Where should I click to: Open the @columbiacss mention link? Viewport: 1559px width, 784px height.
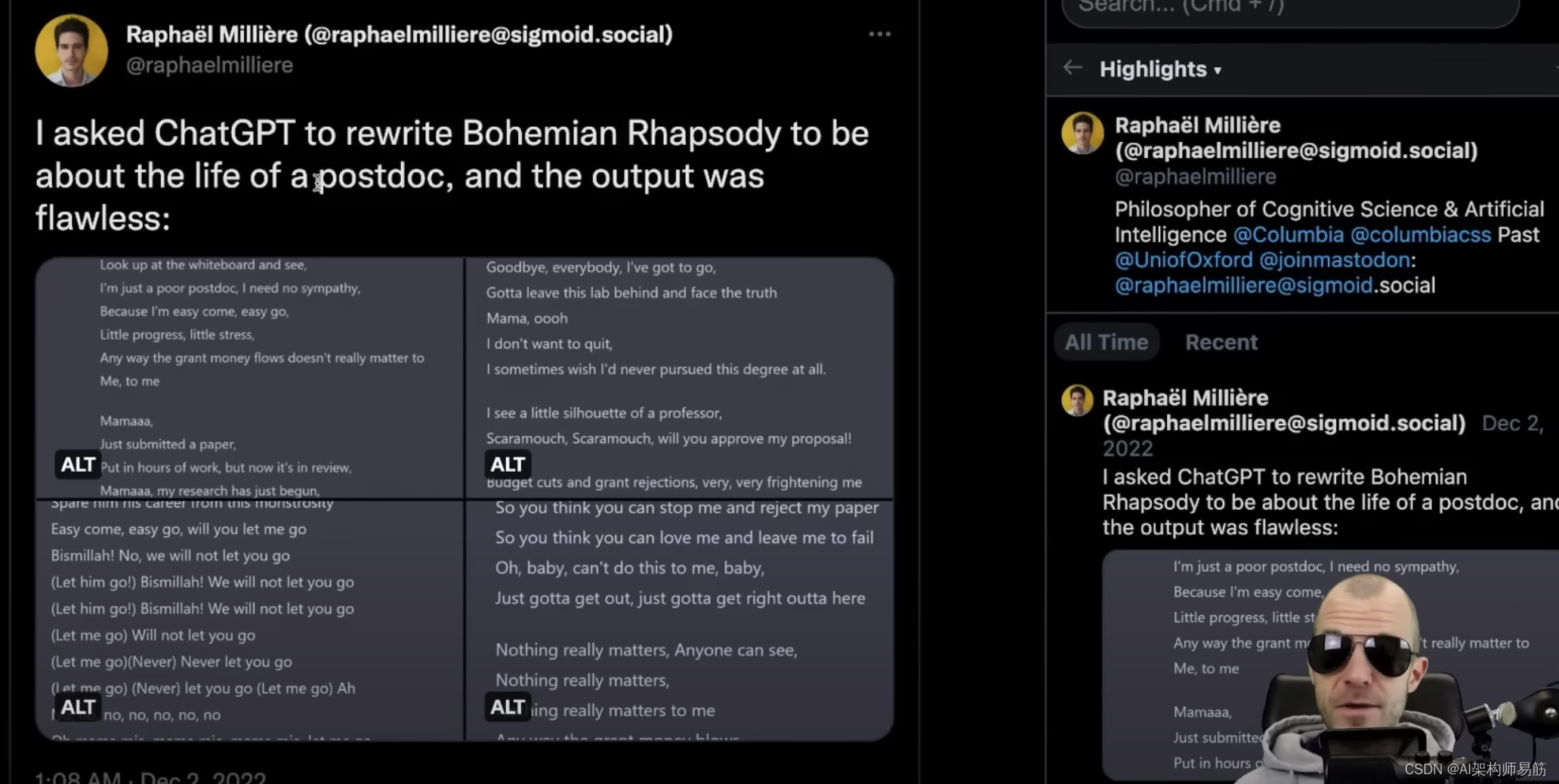1420,235
